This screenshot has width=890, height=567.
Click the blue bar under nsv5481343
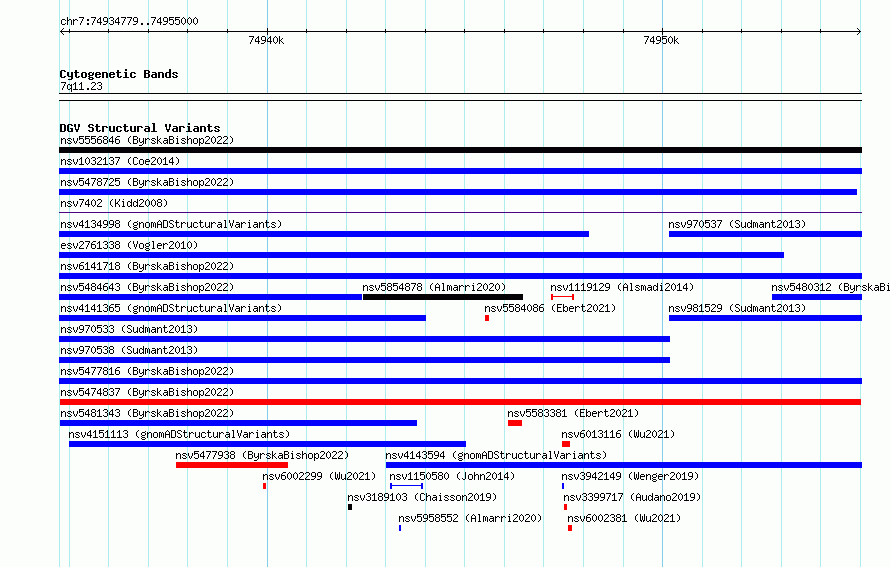coord(238,423)
